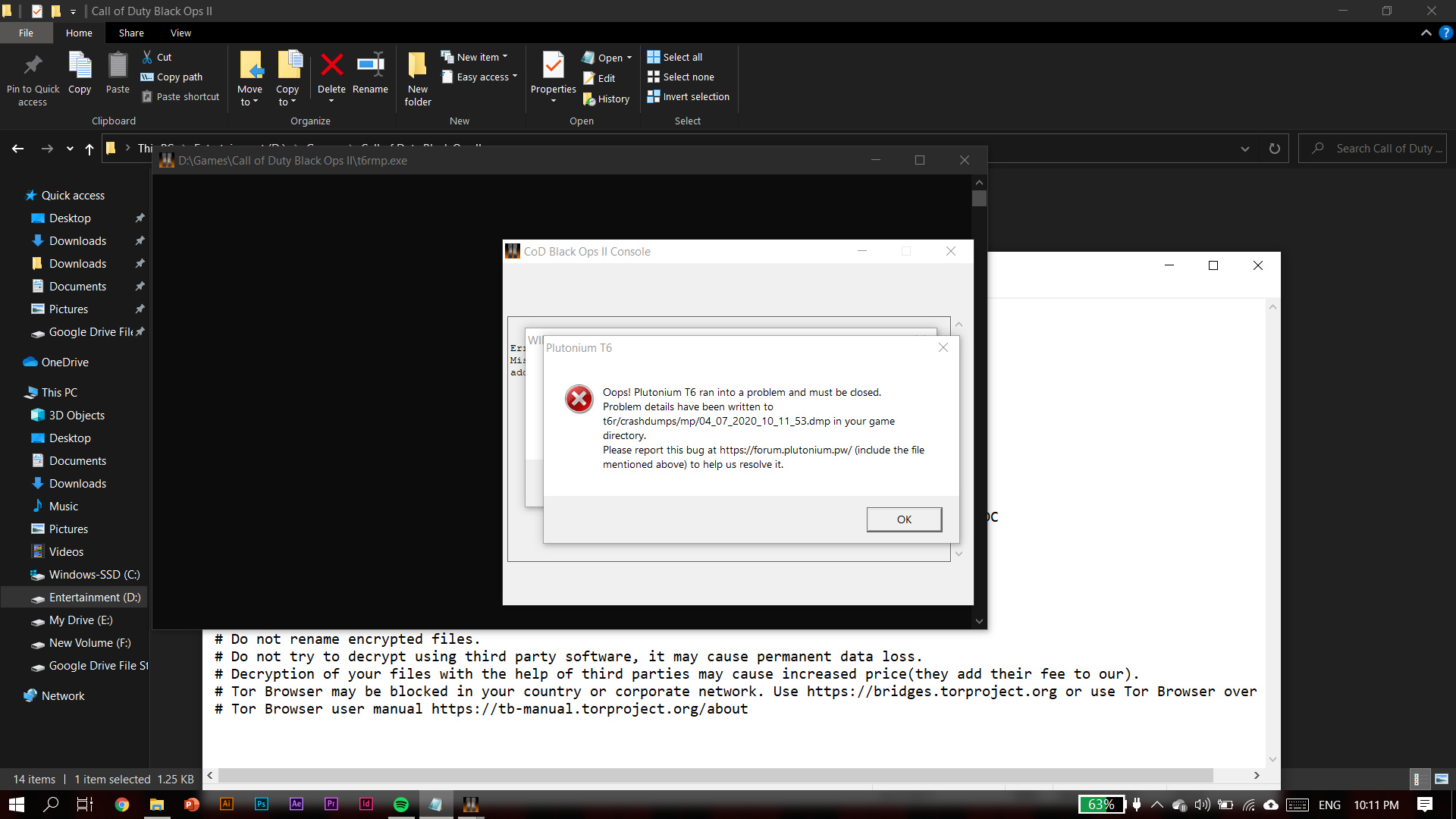The height and width of the screenshot is (819, 1456).
Task: Click the Search Call of Duty field
Action: 1373,149
